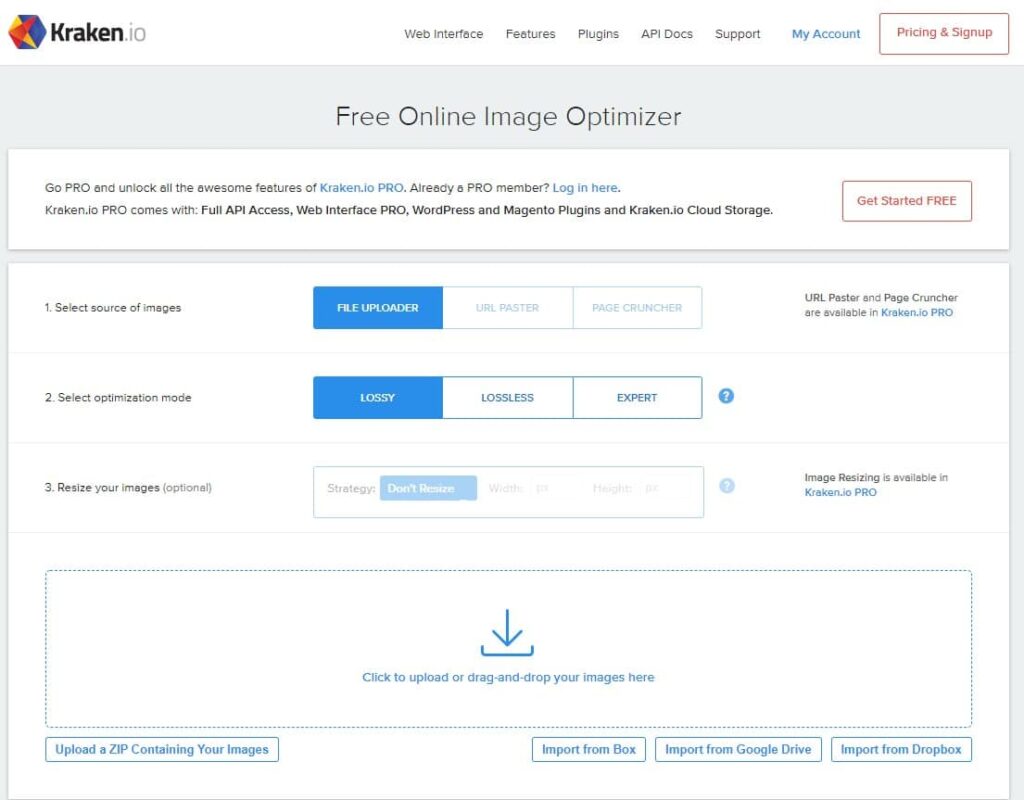Go to My Account
The image size is (1024, 800).
825,34
